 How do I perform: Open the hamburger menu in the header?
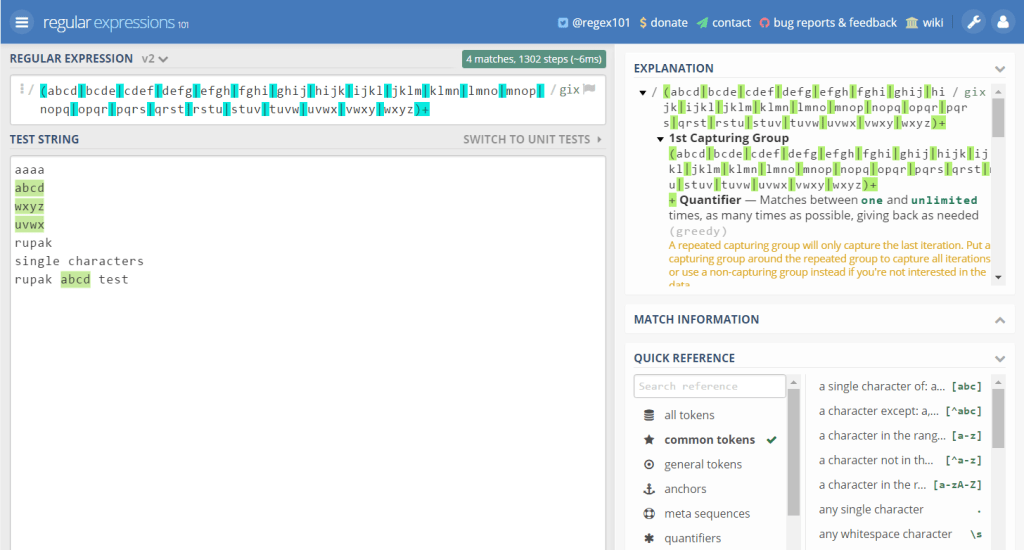[x=22, y=22]
